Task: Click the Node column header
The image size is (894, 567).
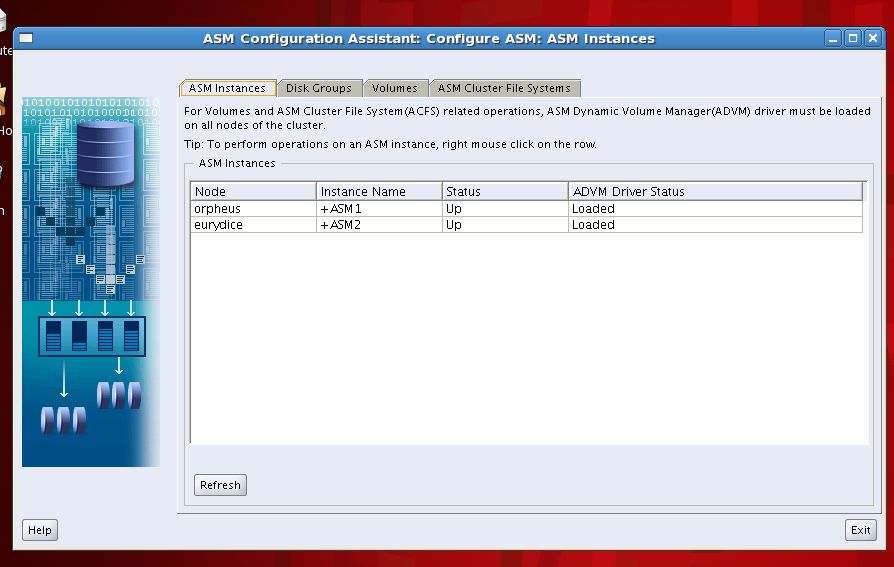Action: (254, 191)
